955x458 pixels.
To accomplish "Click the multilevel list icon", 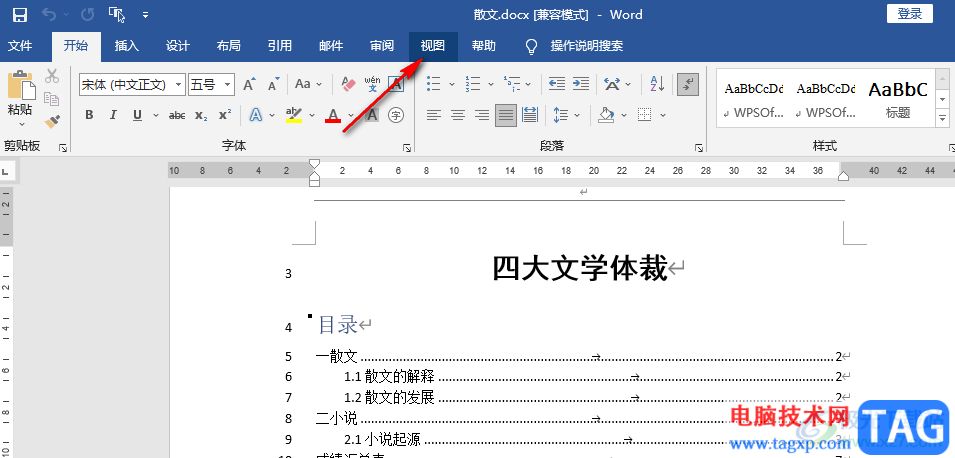I will click(512, 83).
